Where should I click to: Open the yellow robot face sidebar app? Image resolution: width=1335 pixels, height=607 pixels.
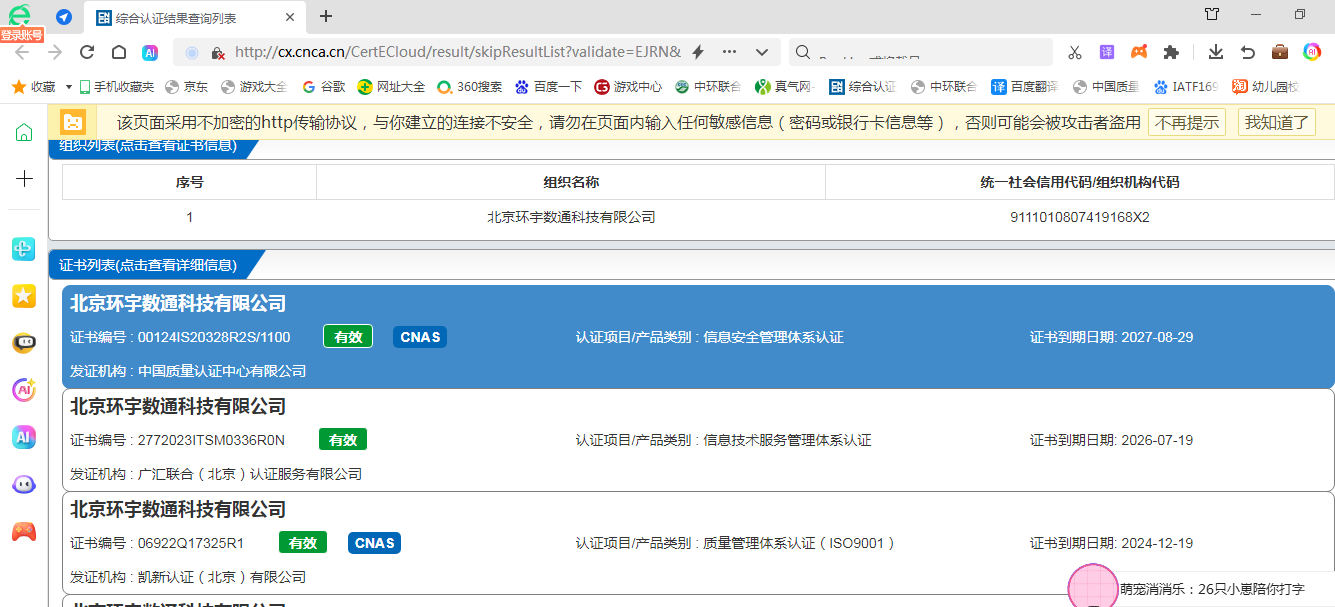click(24, 343)
